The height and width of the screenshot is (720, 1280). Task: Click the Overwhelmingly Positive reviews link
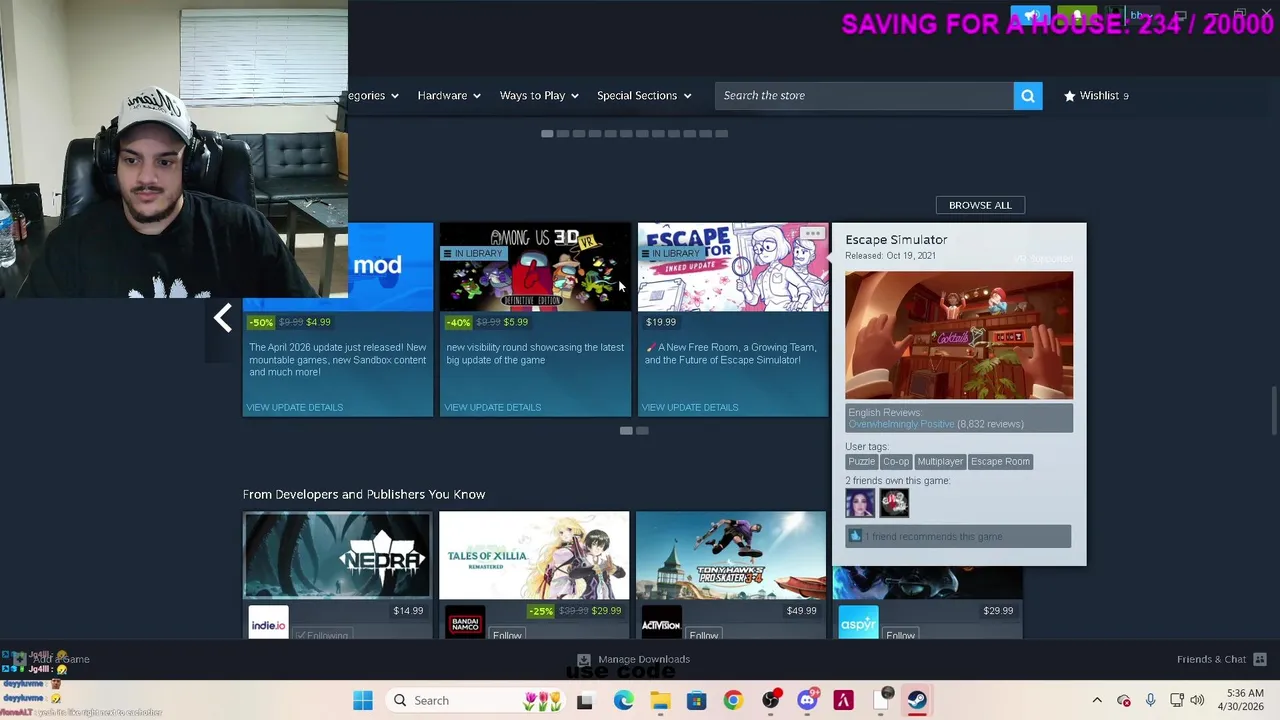click(x=901, y=424)
